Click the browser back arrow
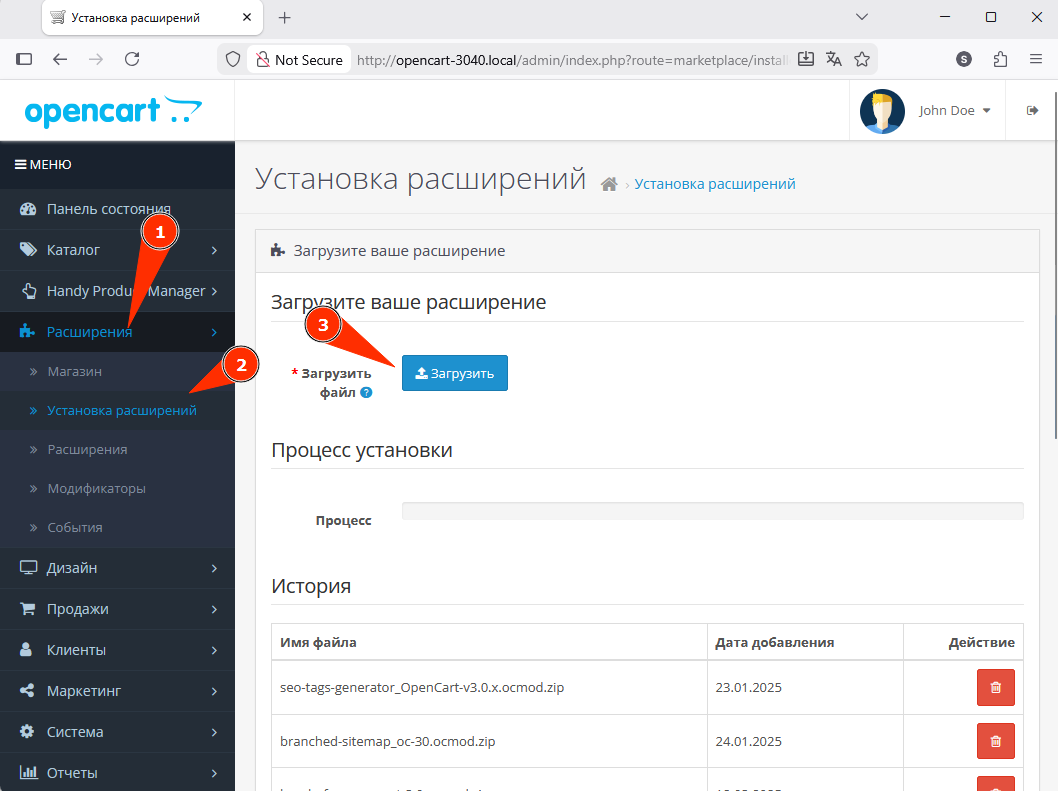Screen dimensions: 1058x791 pyautogui.click(x=60, y=59)
